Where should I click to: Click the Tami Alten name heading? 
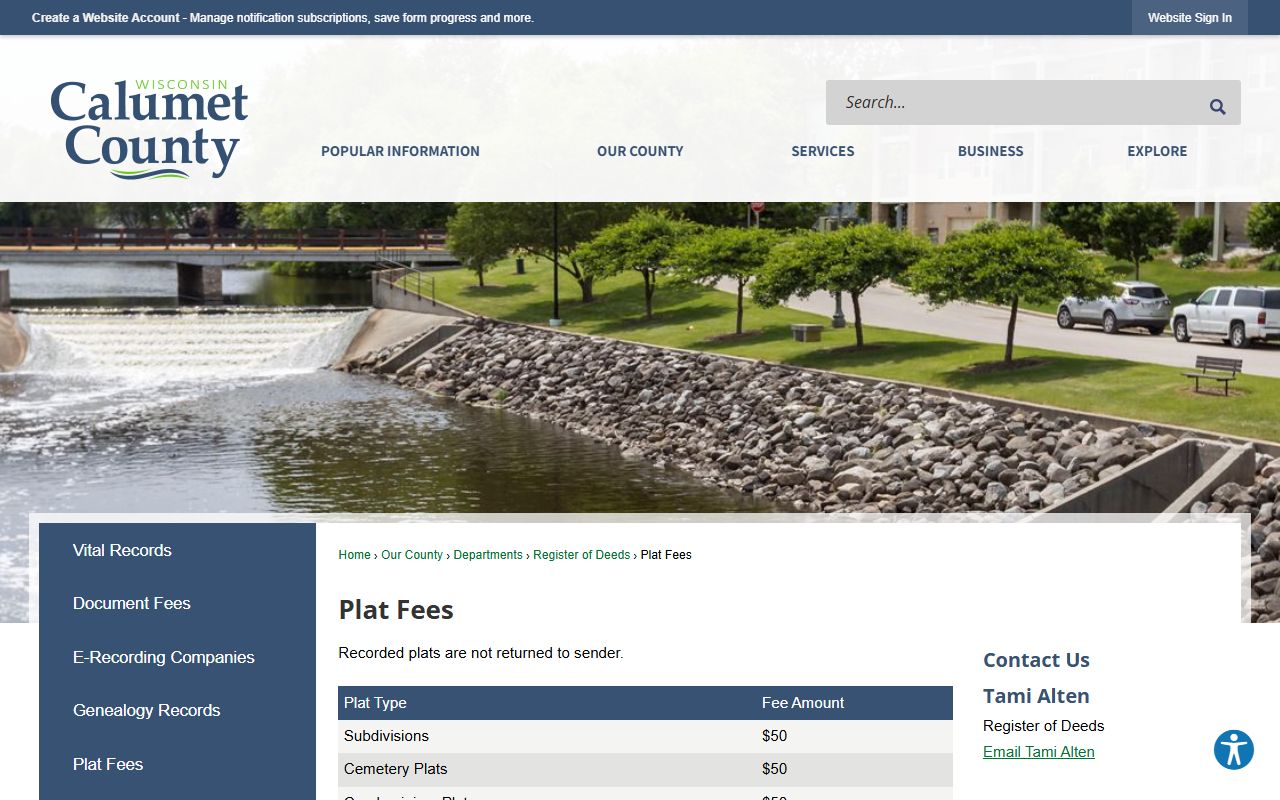pyautogui.click(x=1036, y=696)
